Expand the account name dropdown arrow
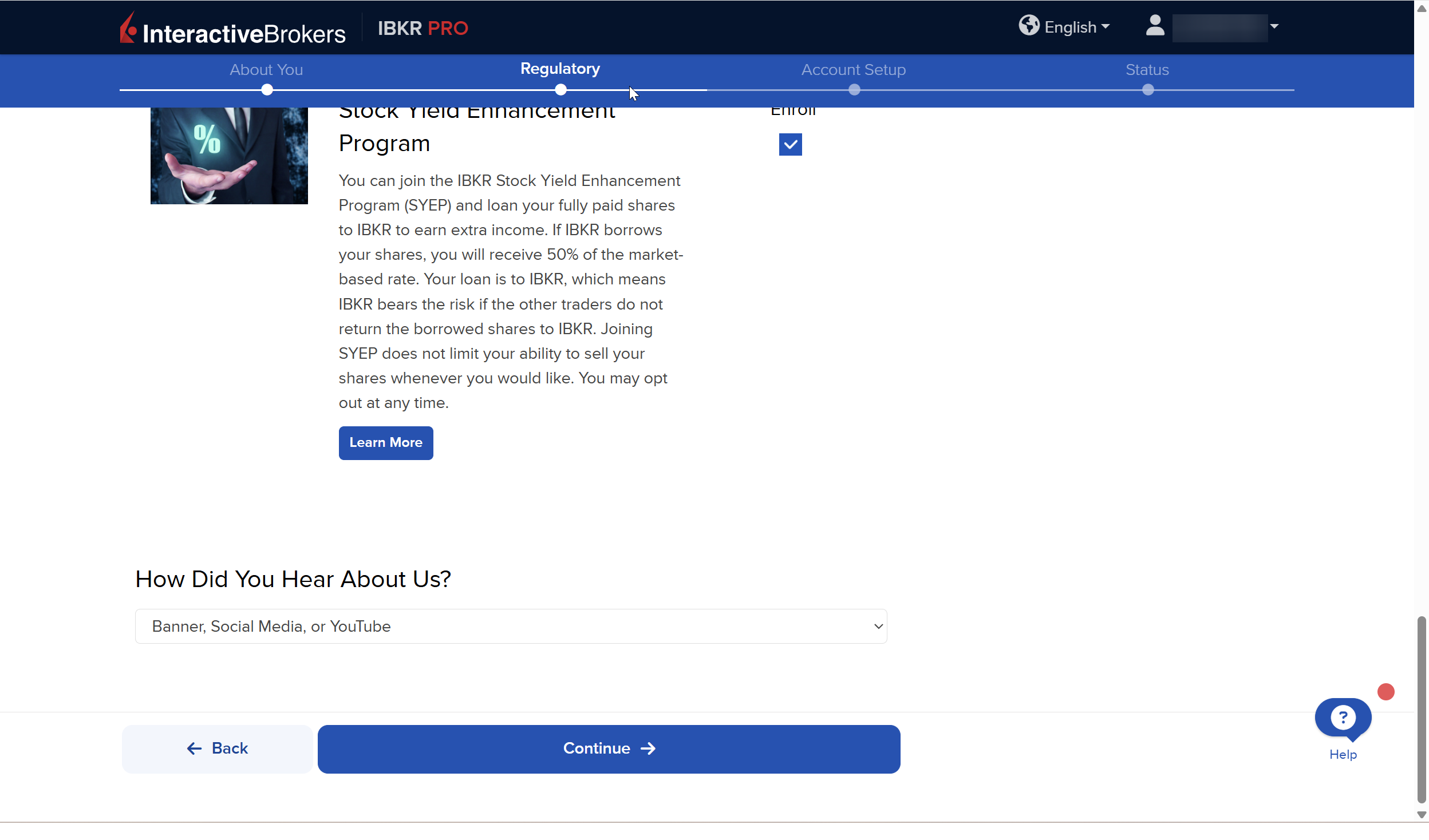 point(1274,26)
